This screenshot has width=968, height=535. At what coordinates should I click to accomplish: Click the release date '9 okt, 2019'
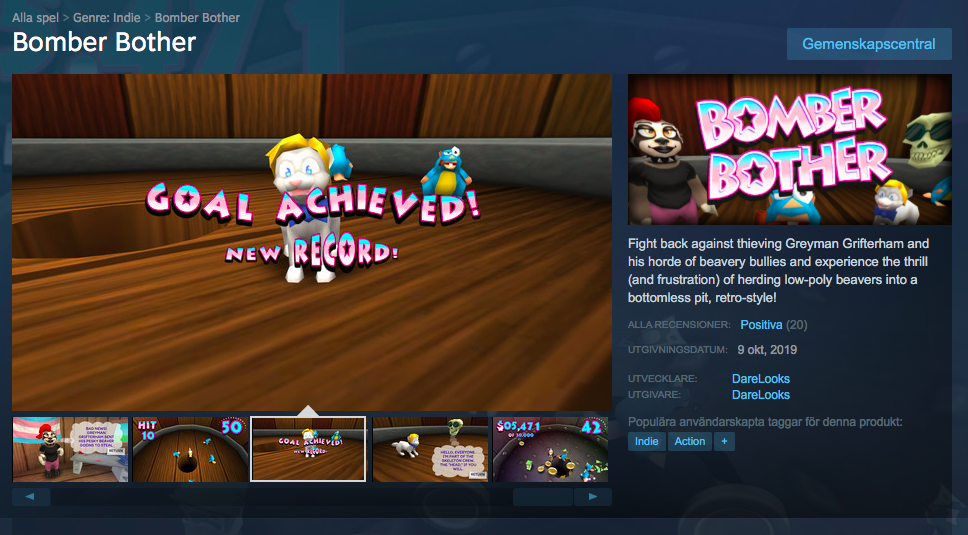point(767,350)
